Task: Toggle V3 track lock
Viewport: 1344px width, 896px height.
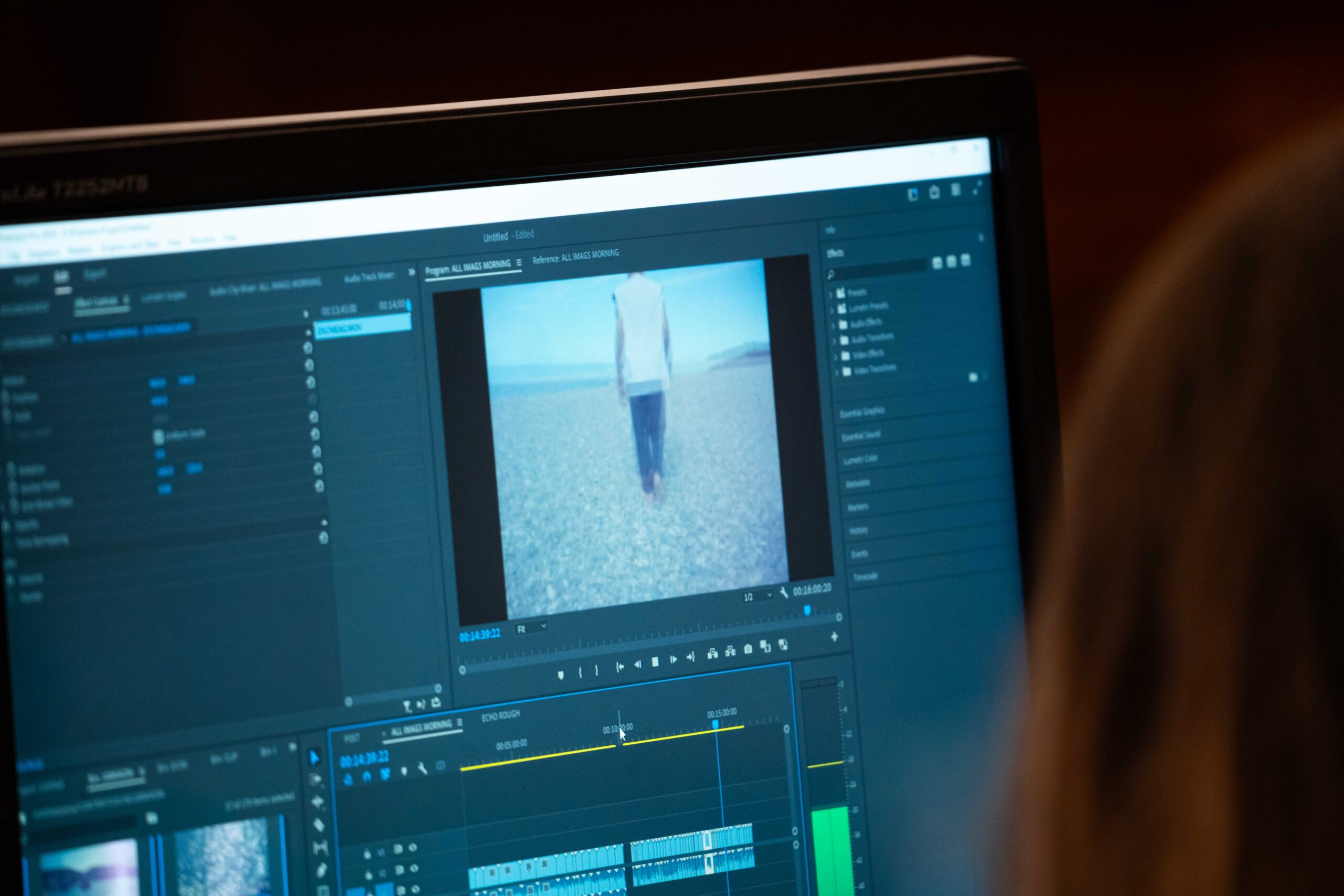Action: [x=367, y=855]
